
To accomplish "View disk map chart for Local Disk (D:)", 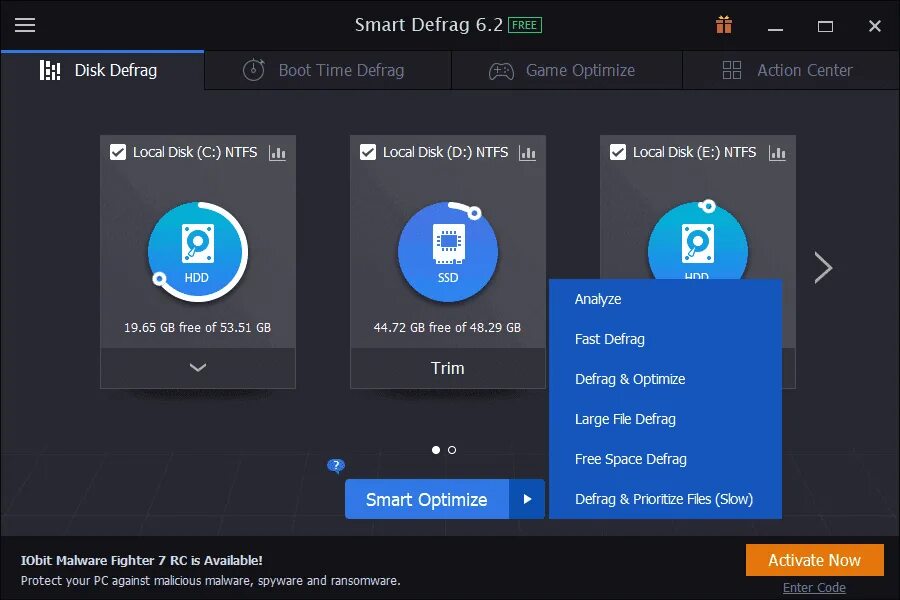I will coord(527,153).
